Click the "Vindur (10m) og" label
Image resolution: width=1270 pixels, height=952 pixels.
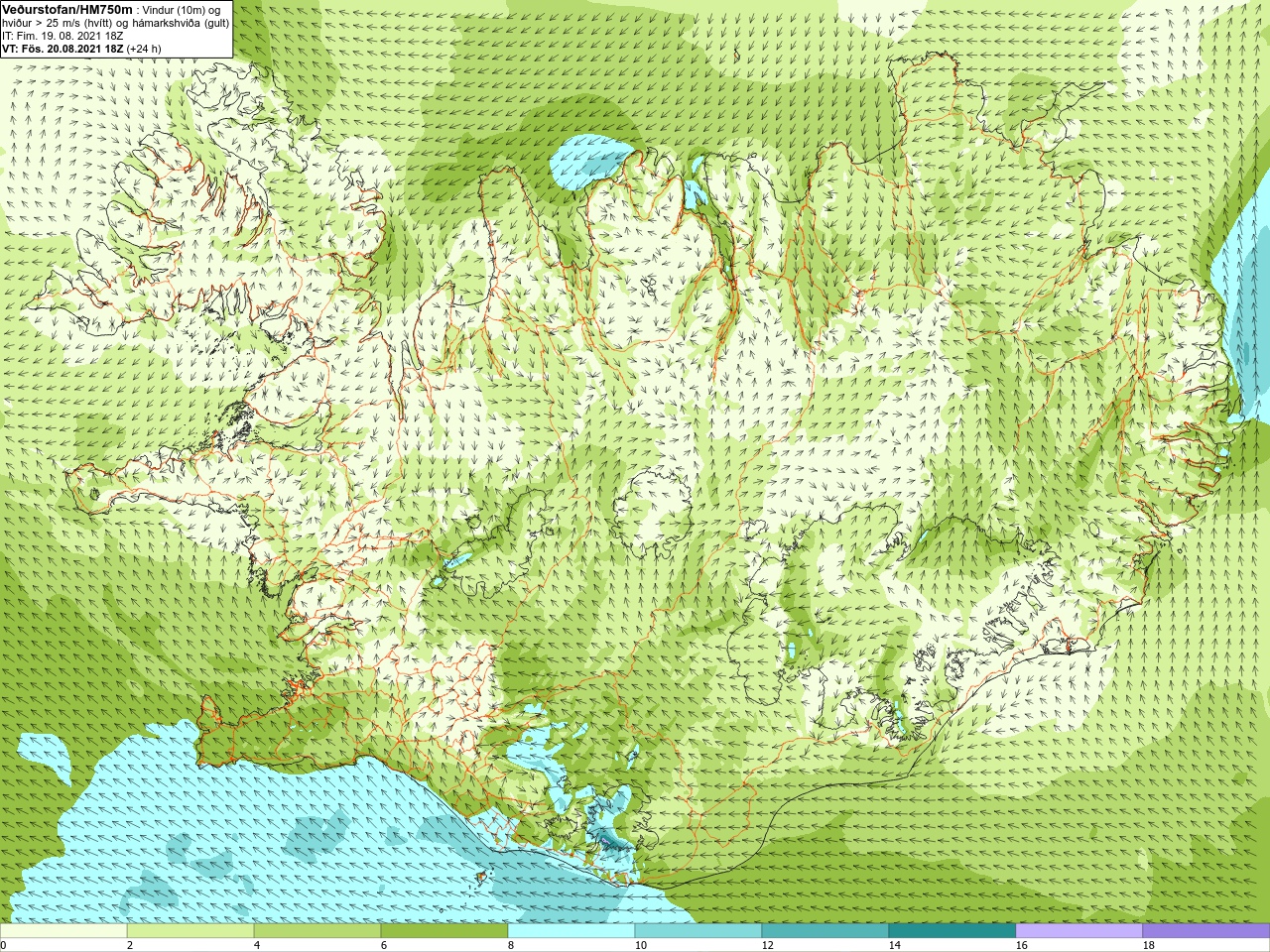pyautogui.click(x=182, y=10)
